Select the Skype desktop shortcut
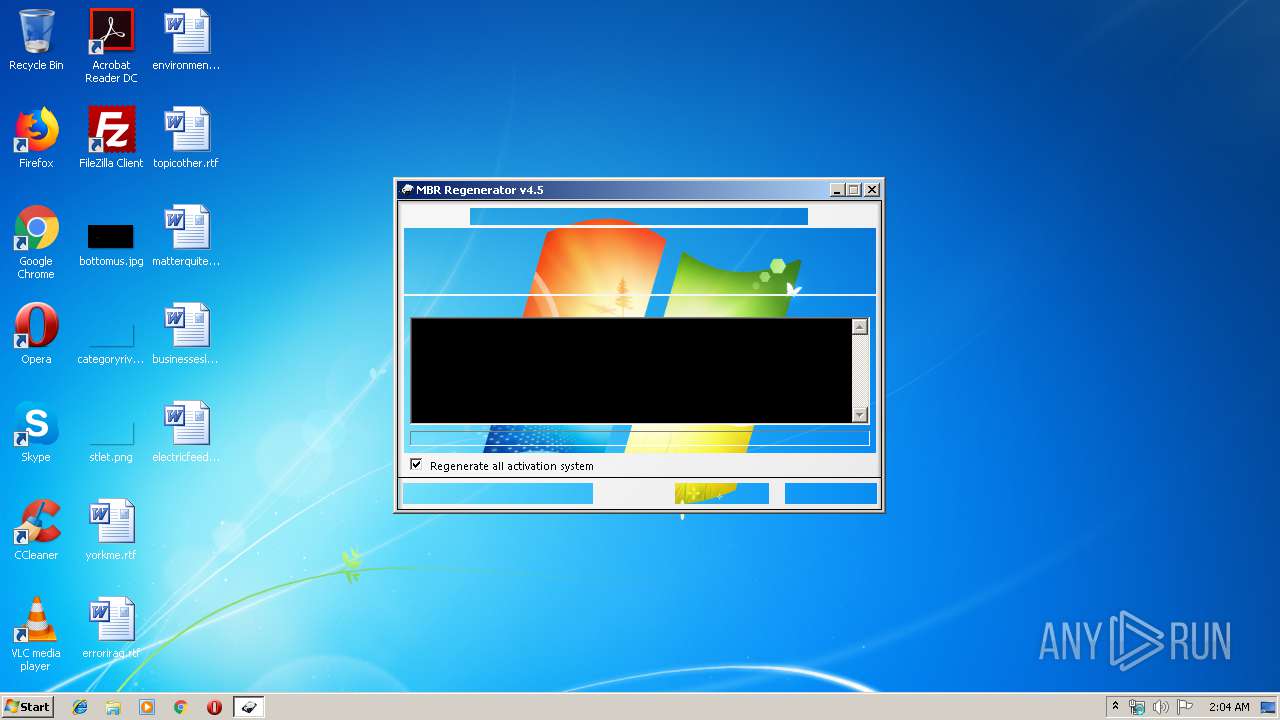 36,432
